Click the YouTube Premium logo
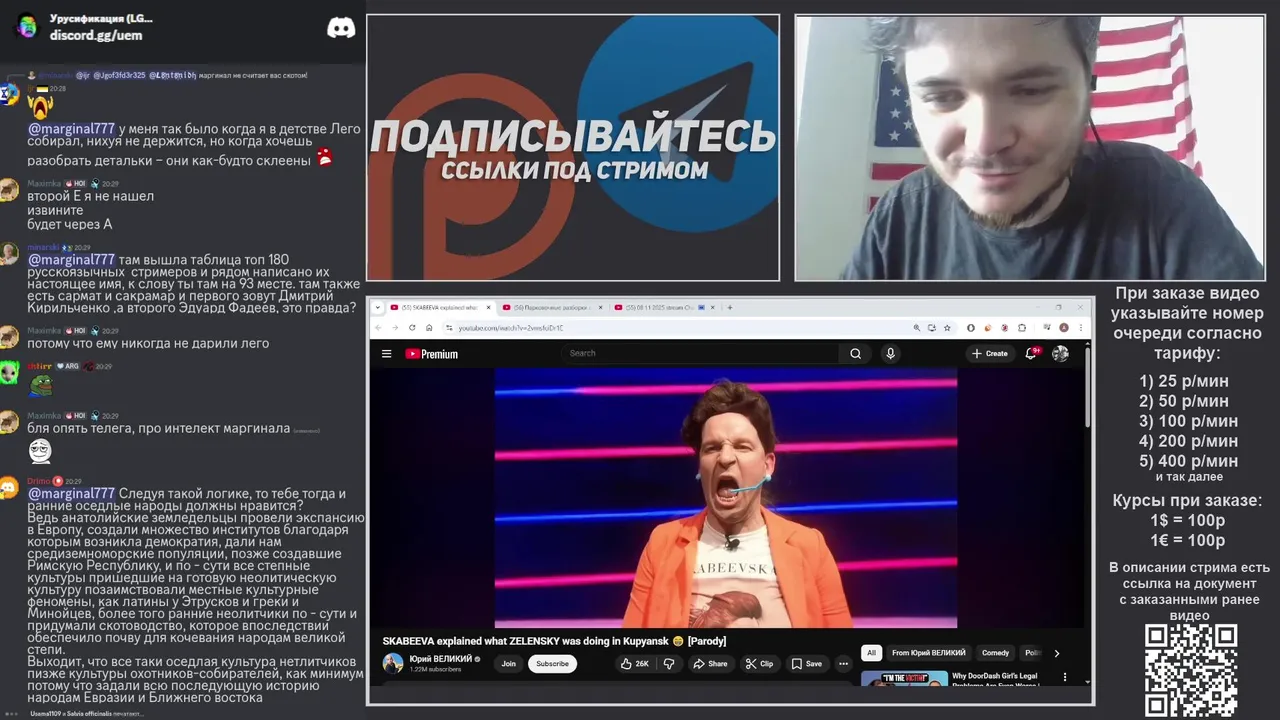Screen dimensions: 1280x720 click(x=431, y=353)
